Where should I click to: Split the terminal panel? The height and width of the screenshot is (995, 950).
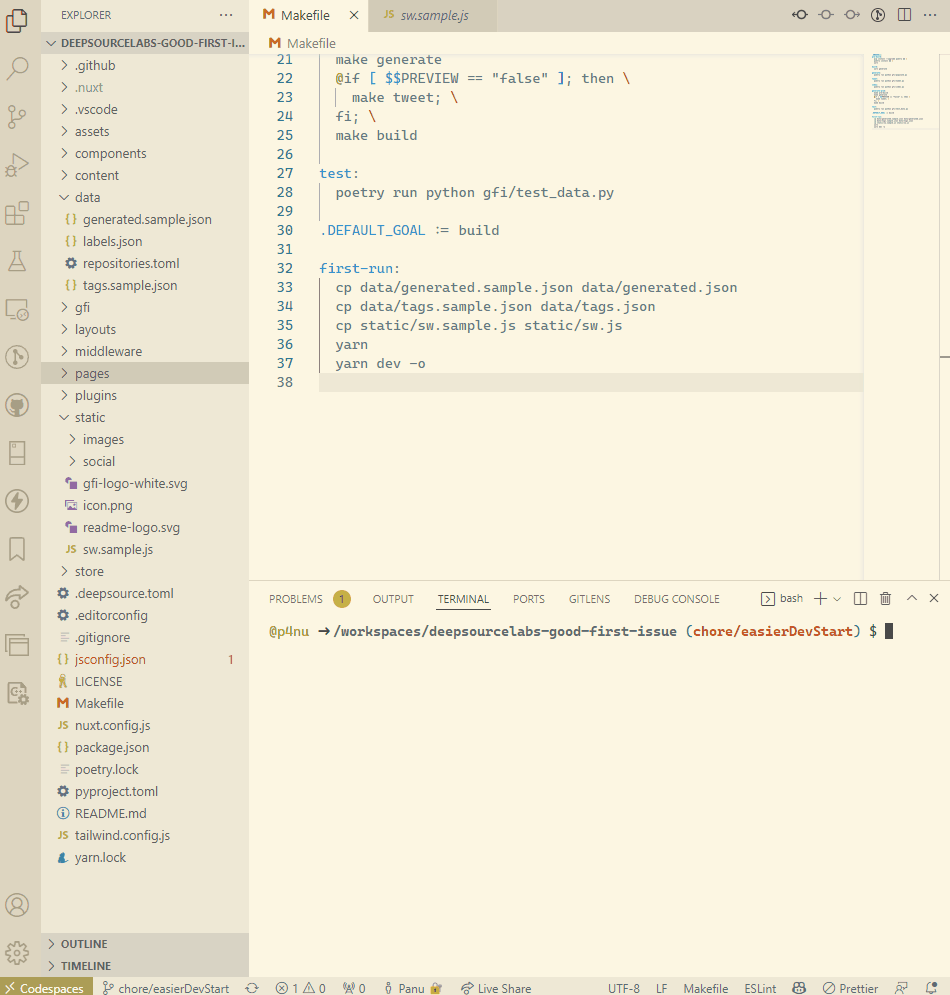click(x=861, y=598)
